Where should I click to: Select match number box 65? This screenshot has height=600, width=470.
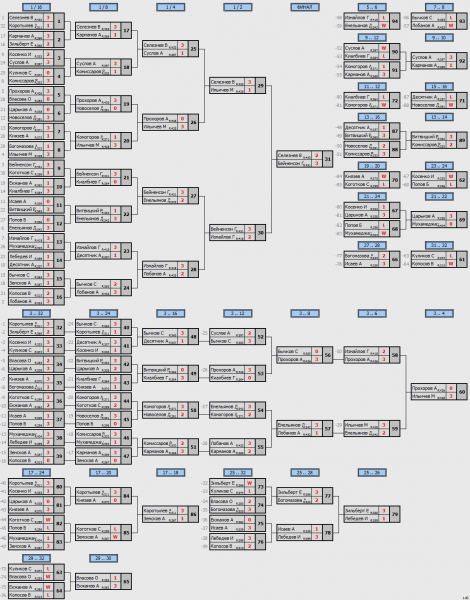pos(126,582)
